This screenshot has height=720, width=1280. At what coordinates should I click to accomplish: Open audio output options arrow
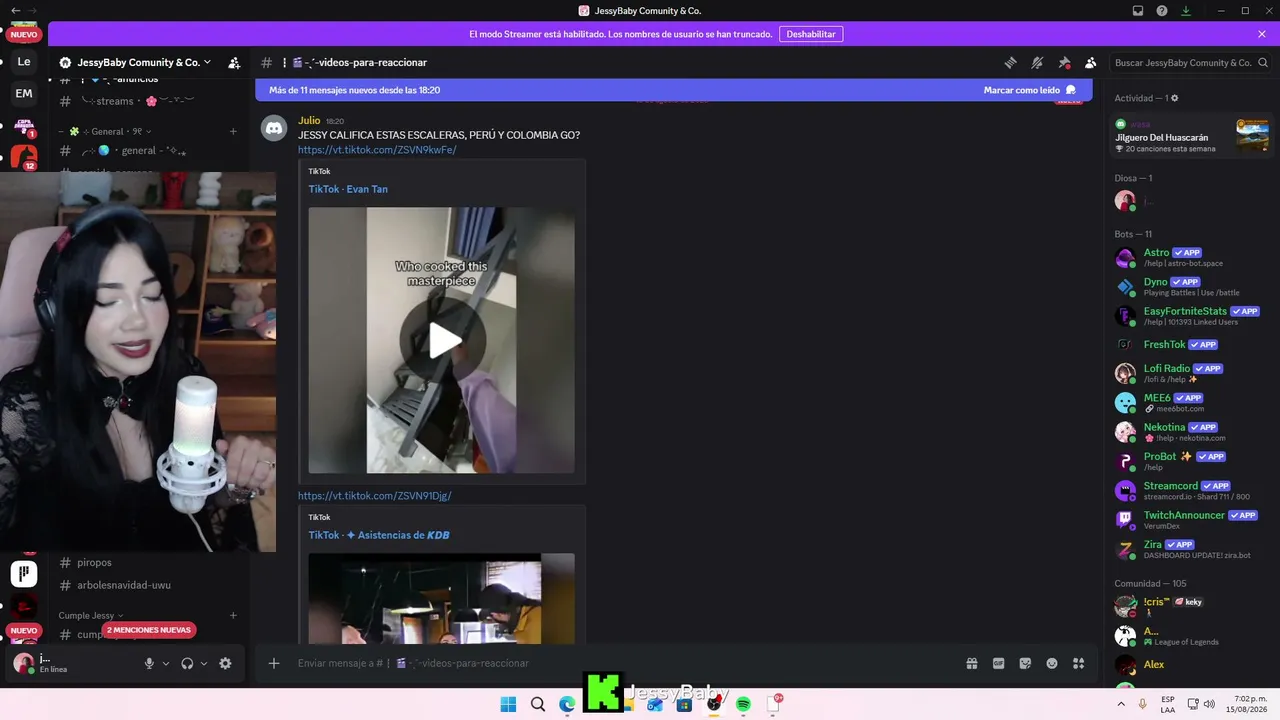pyautogui.click(x=204, y=663)
